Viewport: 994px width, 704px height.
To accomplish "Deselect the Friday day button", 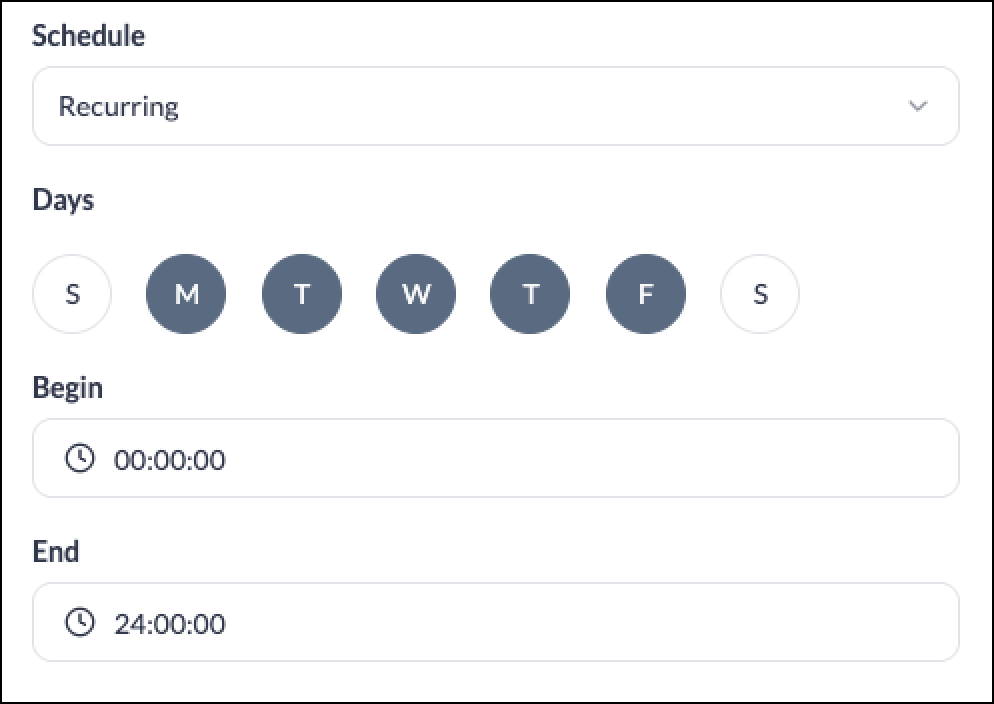I will [x=645, y=294].
